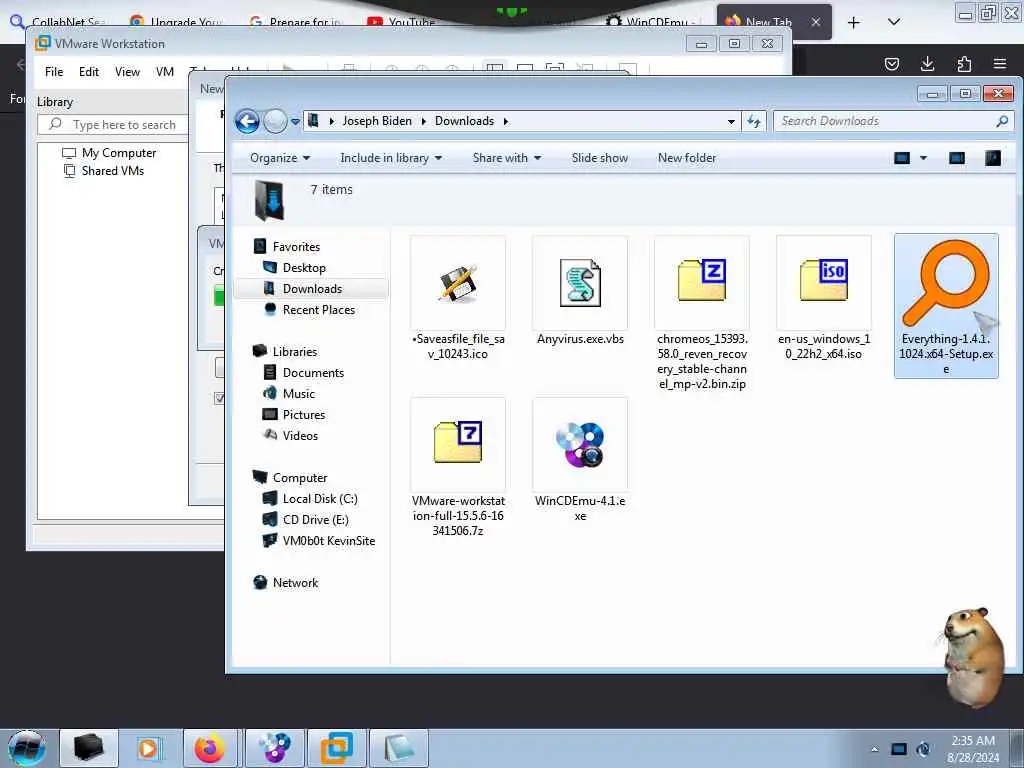Click VMware library search field
This screenshot has height=768, width=1024.
click(114, 125)
